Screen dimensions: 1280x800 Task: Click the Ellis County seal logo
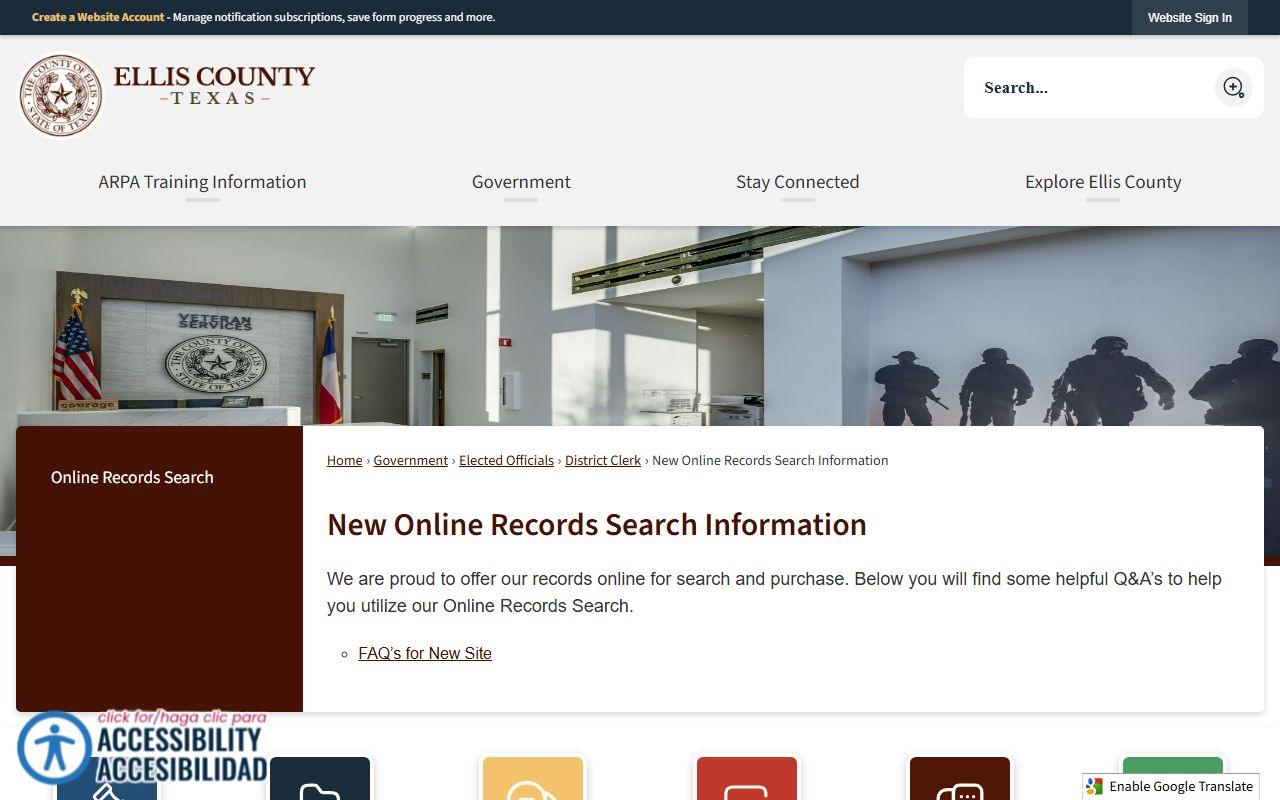pyautogui.click(x=61, y=95)
